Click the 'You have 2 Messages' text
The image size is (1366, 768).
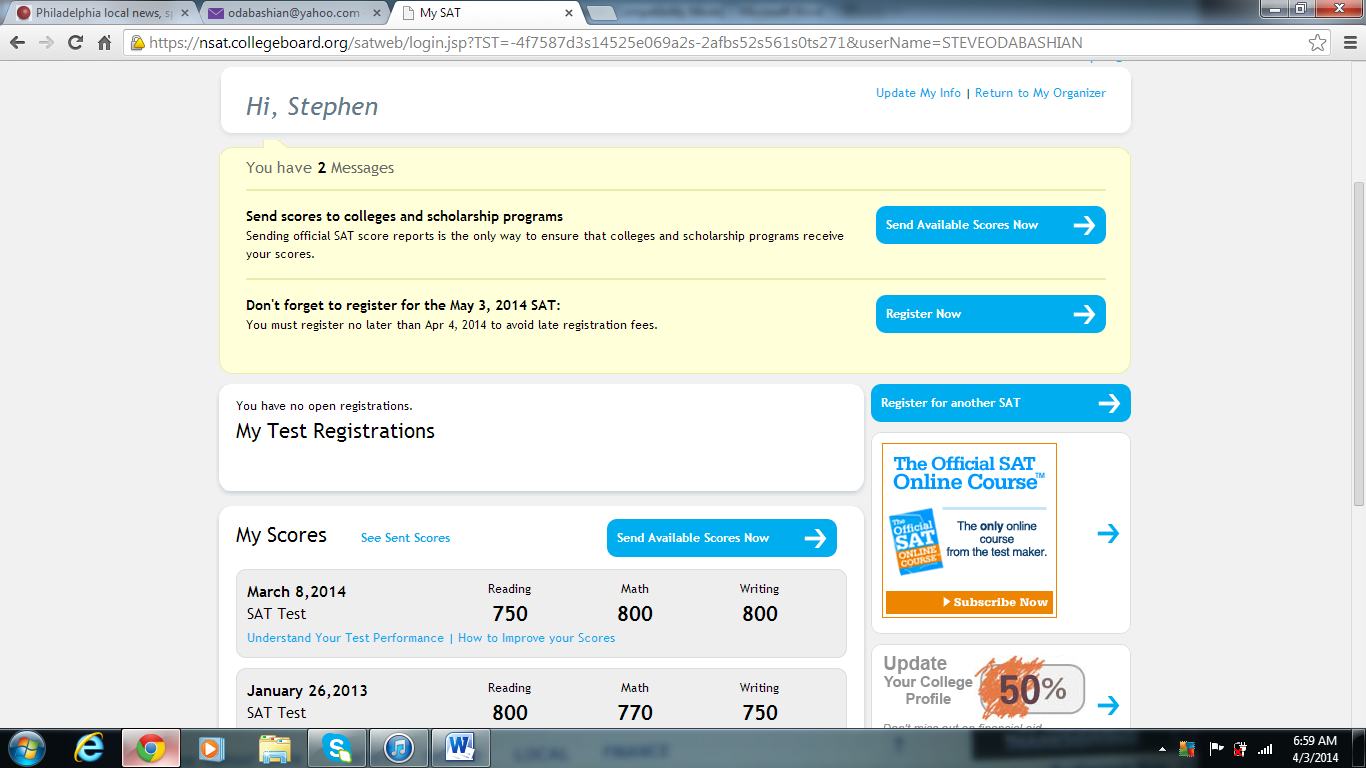pyautogui.click(x=320, y=168)
